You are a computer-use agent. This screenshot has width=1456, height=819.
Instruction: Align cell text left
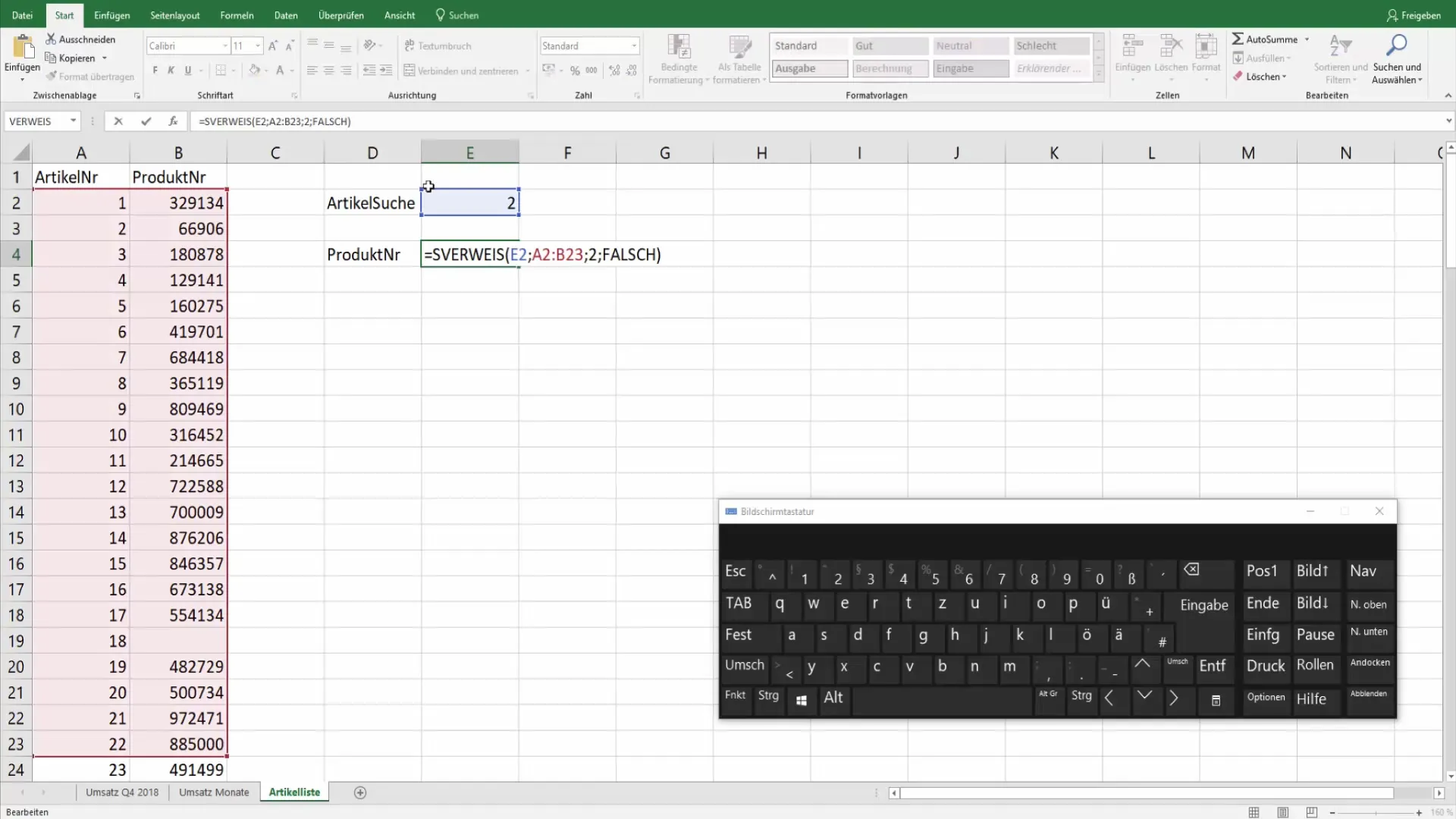pyautogui.click(x=312, y=71)
